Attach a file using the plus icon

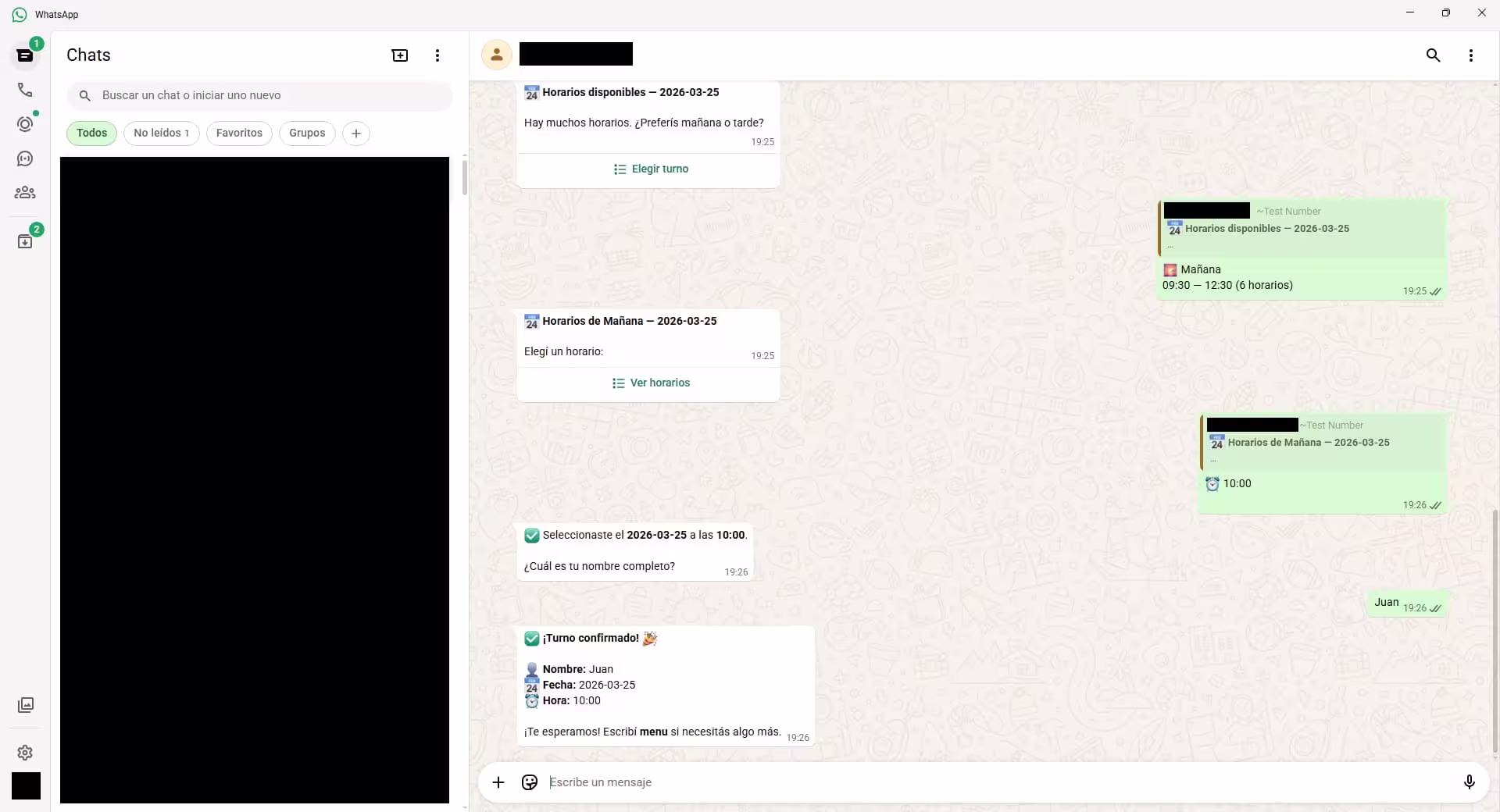[499, 782]
